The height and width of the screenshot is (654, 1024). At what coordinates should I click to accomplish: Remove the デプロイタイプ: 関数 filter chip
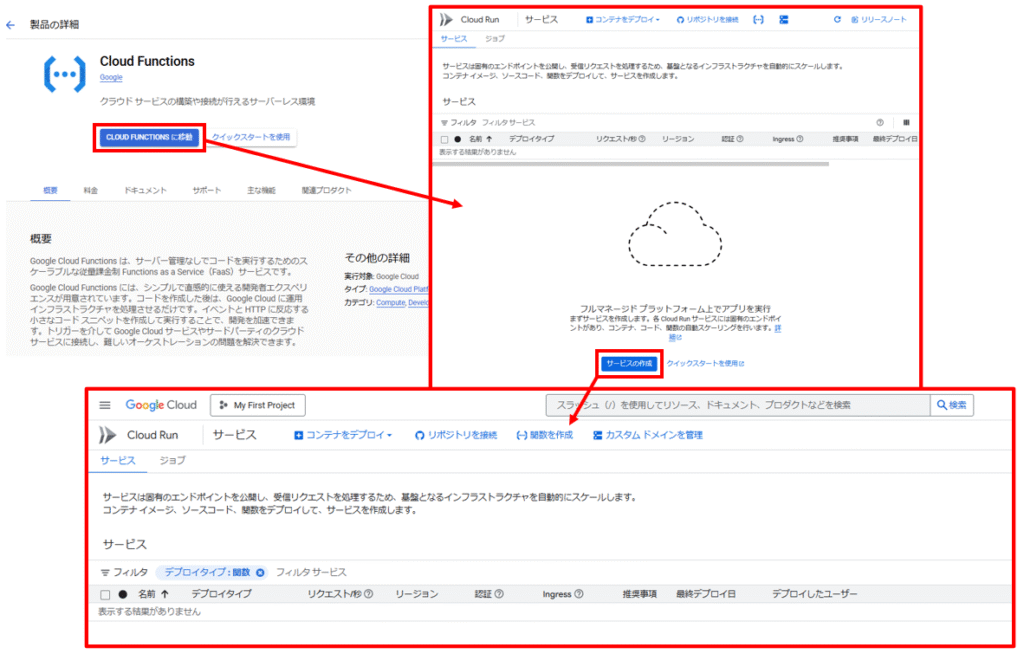pos(260,573)
